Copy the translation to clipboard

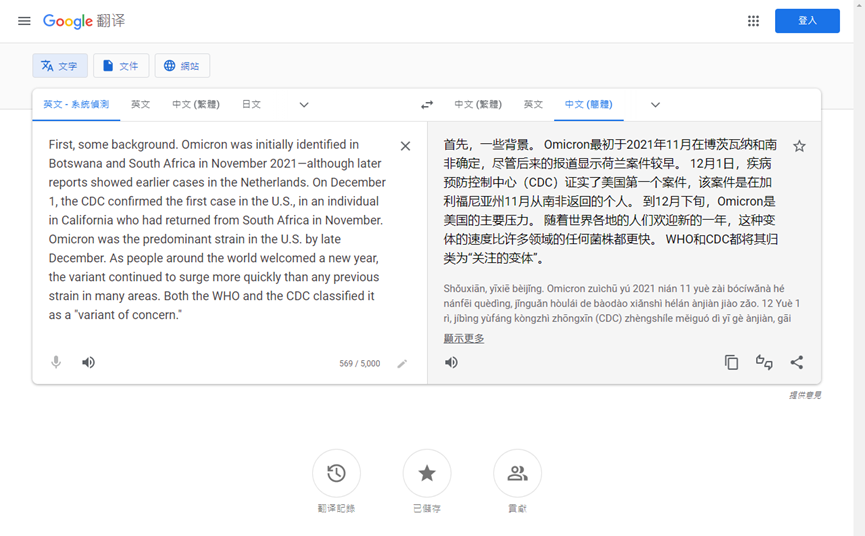pos(731,362)
